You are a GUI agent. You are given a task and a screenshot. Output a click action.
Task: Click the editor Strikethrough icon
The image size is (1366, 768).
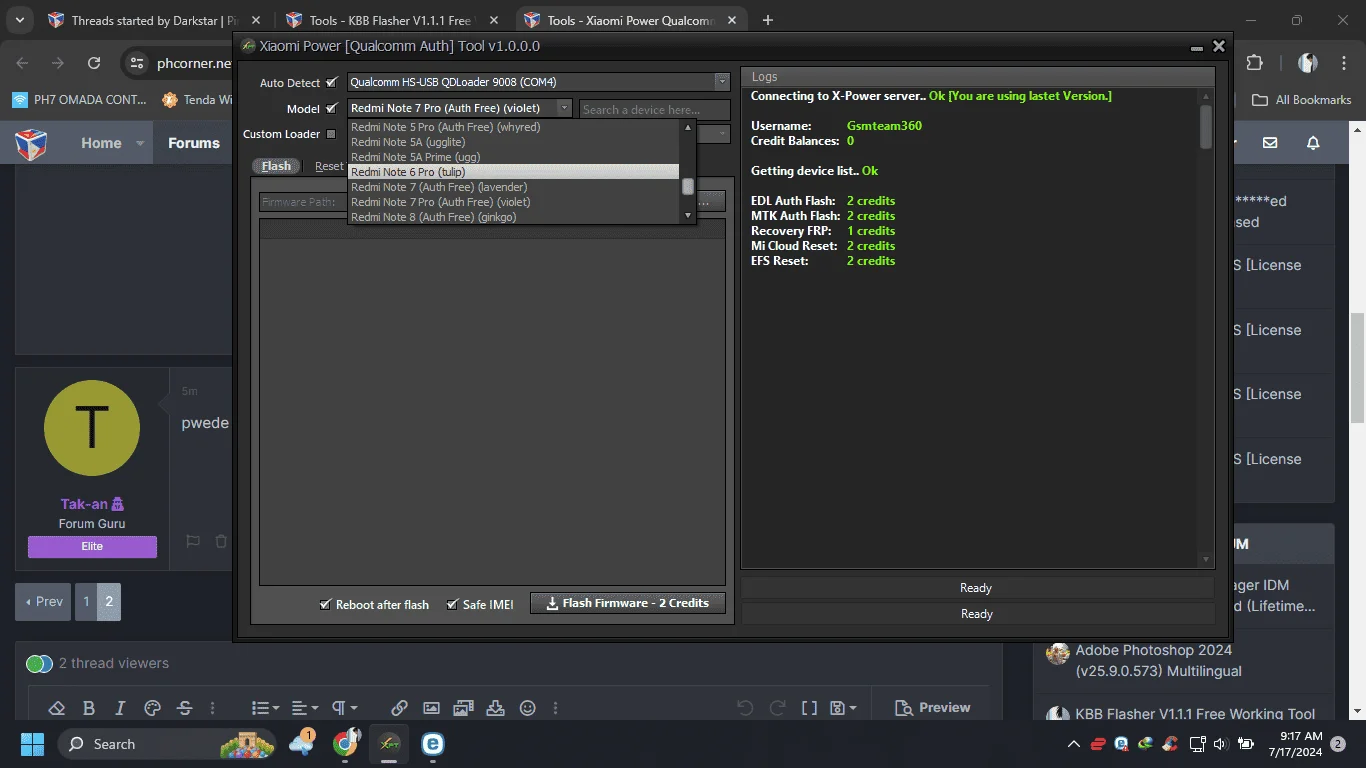184,708
